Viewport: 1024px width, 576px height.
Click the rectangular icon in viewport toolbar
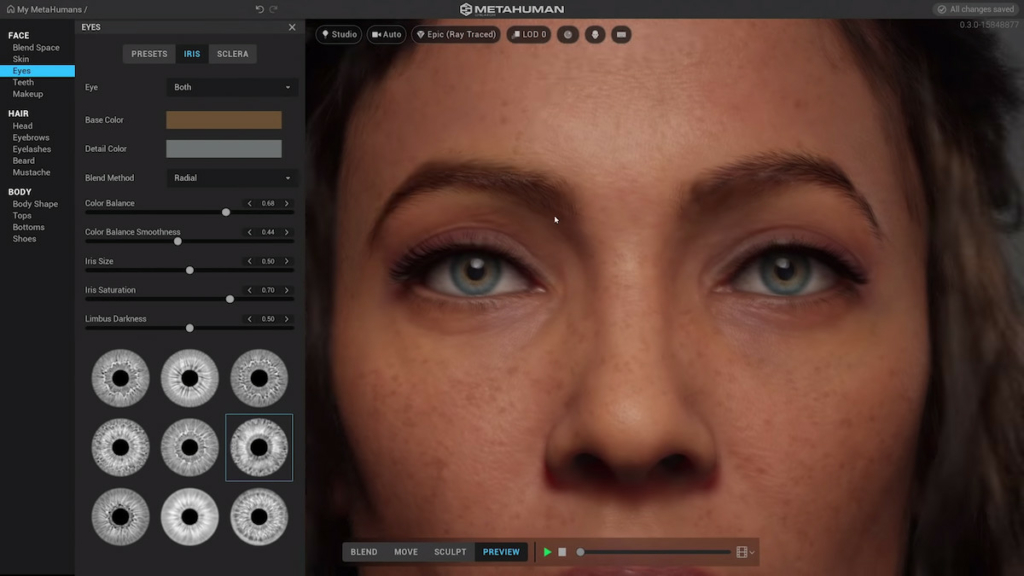(621, 34)
